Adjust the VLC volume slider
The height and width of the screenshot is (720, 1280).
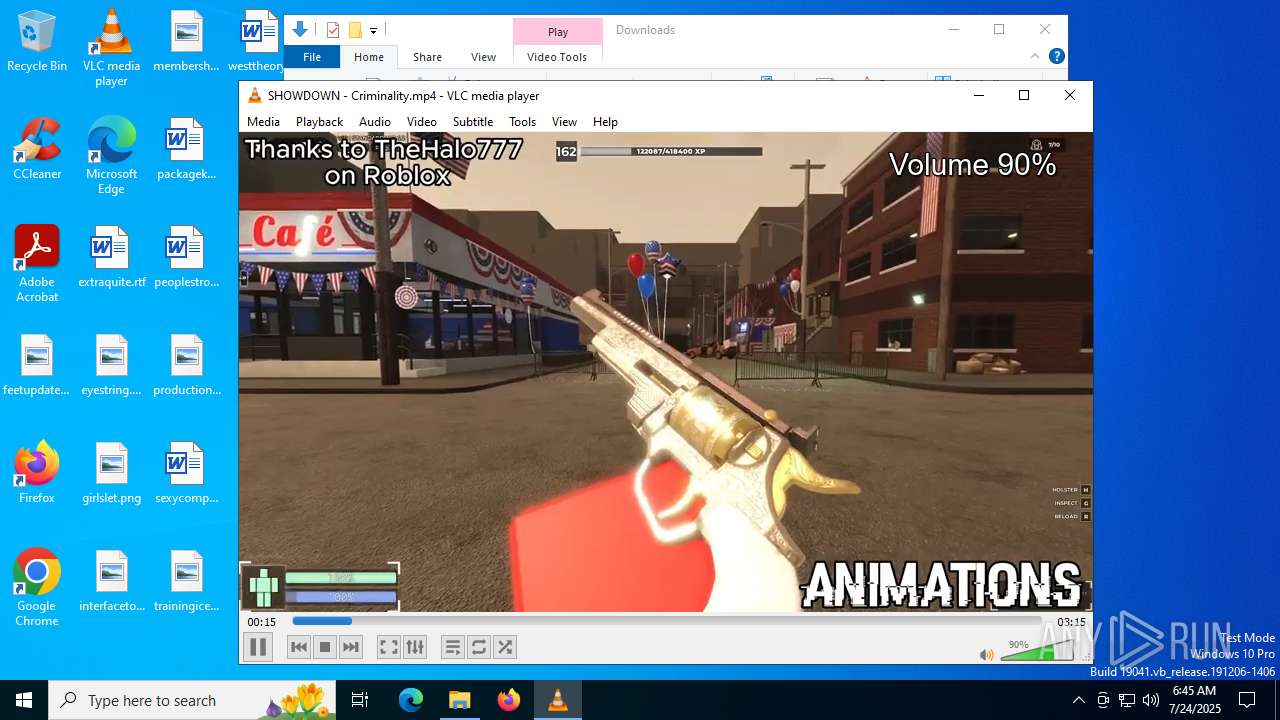[1035, 651]
